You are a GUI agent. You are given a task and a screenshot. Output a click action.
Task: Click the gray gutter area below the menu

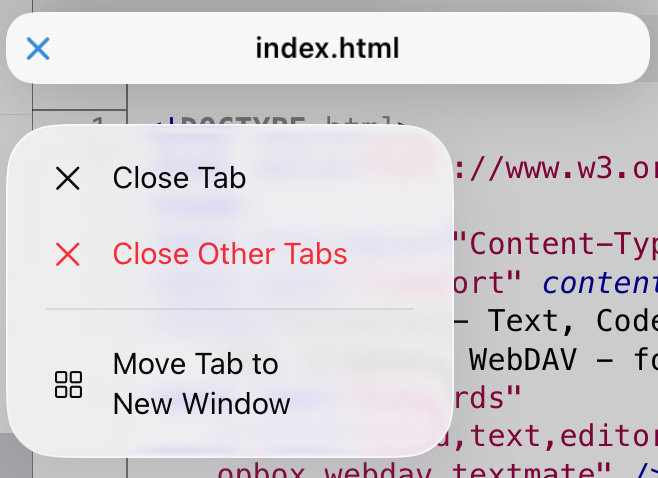pos(60,467)
